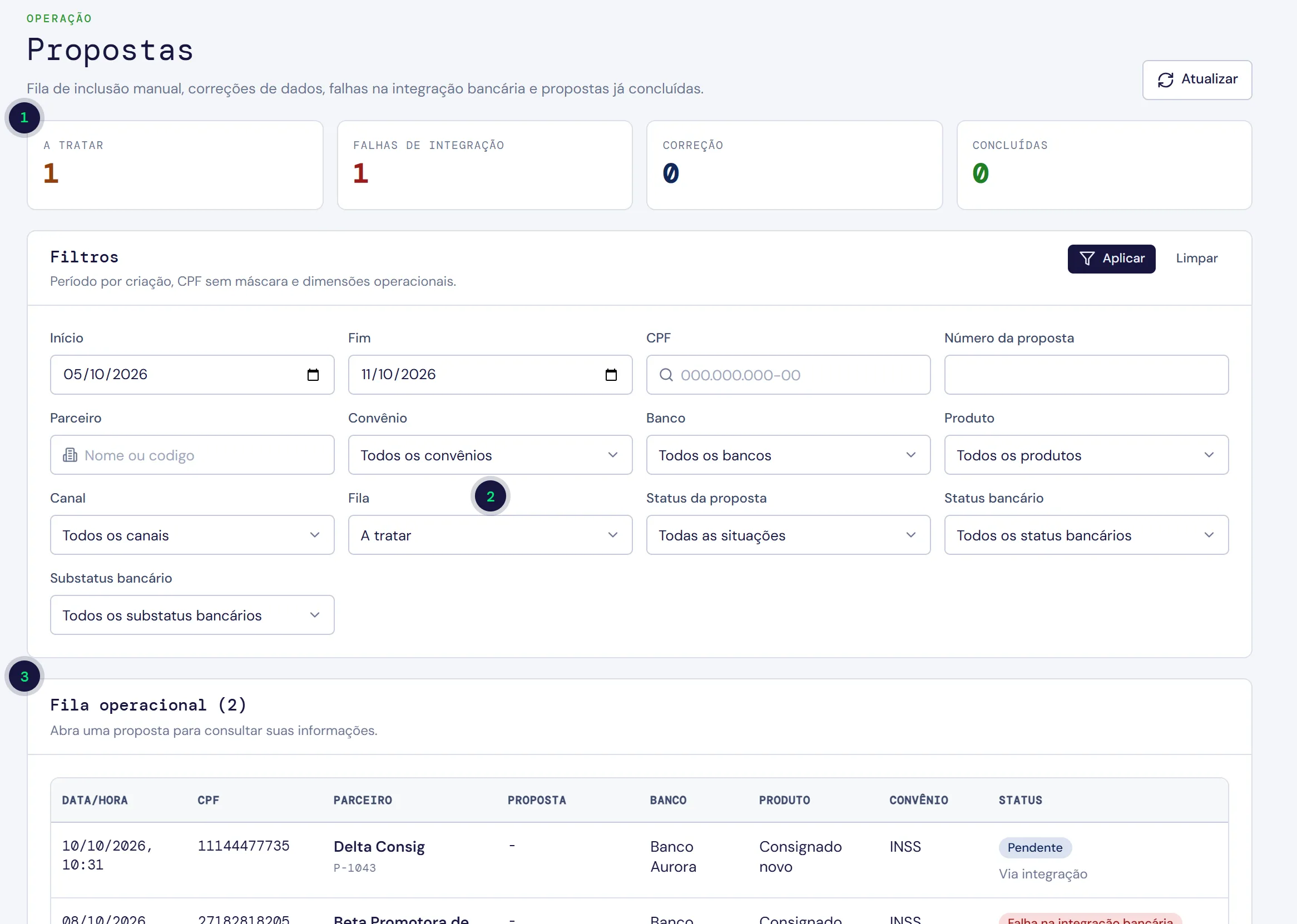
Task: Open the Status bancário dropdown
Action: pyautogui.click(x=1086, y=535)
